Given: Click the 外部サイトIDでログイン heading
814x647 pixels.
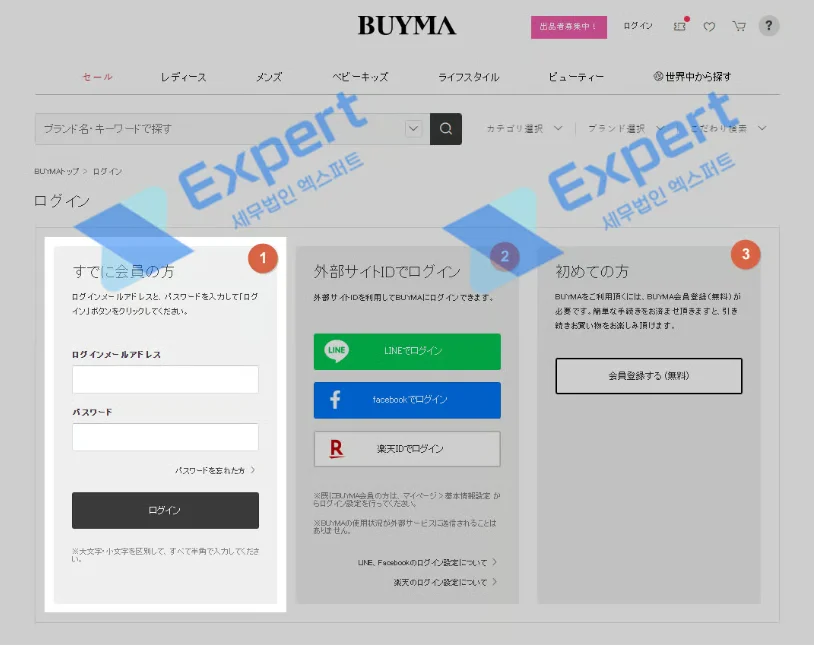Looking at the screenshot, I should (x=387, y=271).
